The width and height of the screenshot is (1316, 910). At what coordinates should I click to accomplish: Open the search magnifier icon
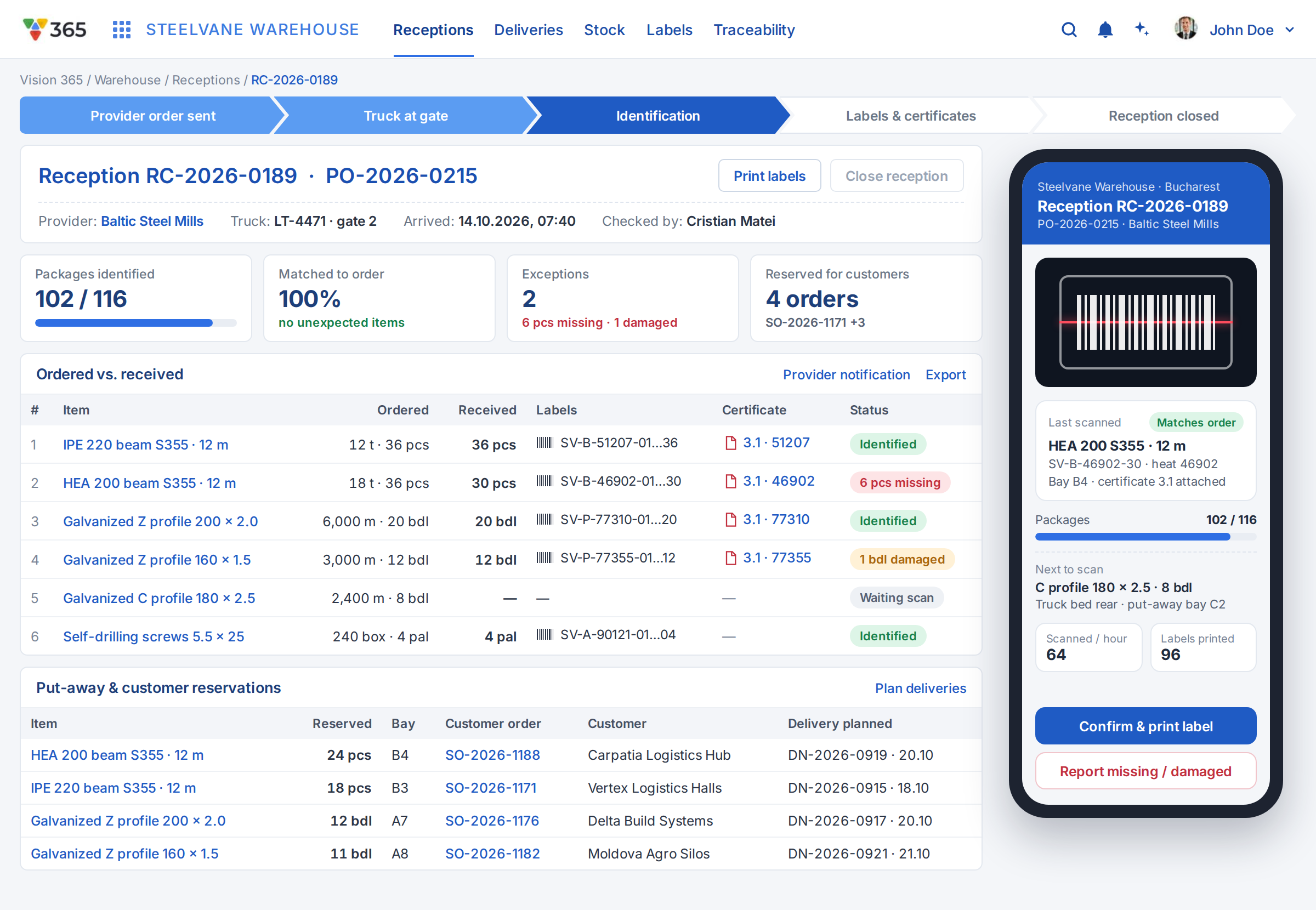tap(1069, 30)
